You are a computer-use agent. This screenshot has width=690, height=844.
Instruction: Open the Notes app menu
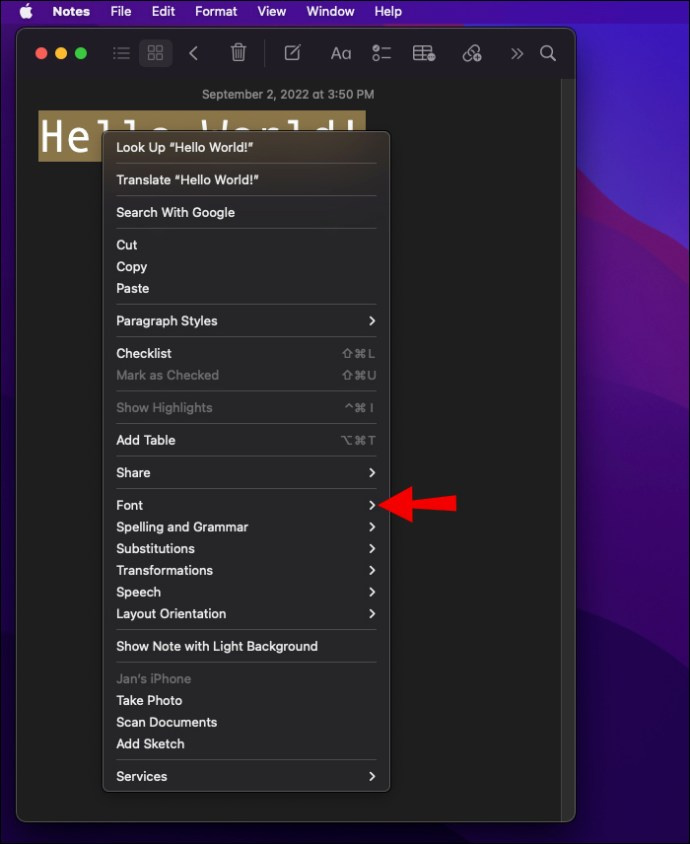[x=71, y=11]
